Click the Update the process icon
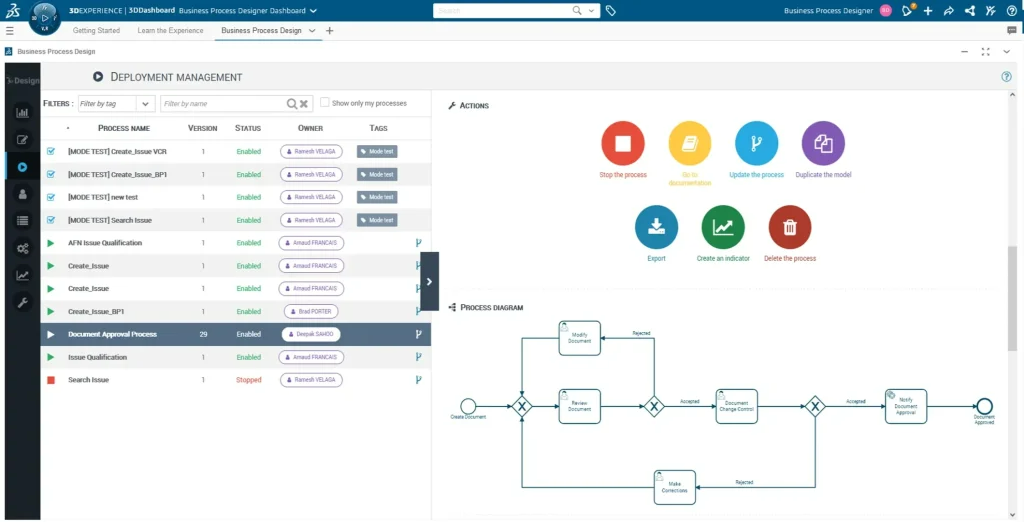Viewport: 1024px width, 522px height. (756, 143)
